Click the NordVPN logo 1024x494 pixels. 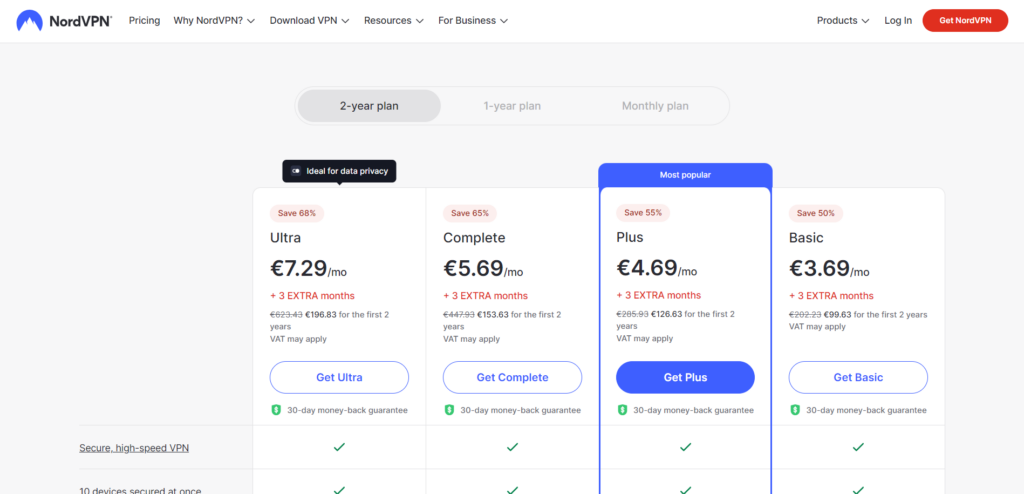click(64, 20)
